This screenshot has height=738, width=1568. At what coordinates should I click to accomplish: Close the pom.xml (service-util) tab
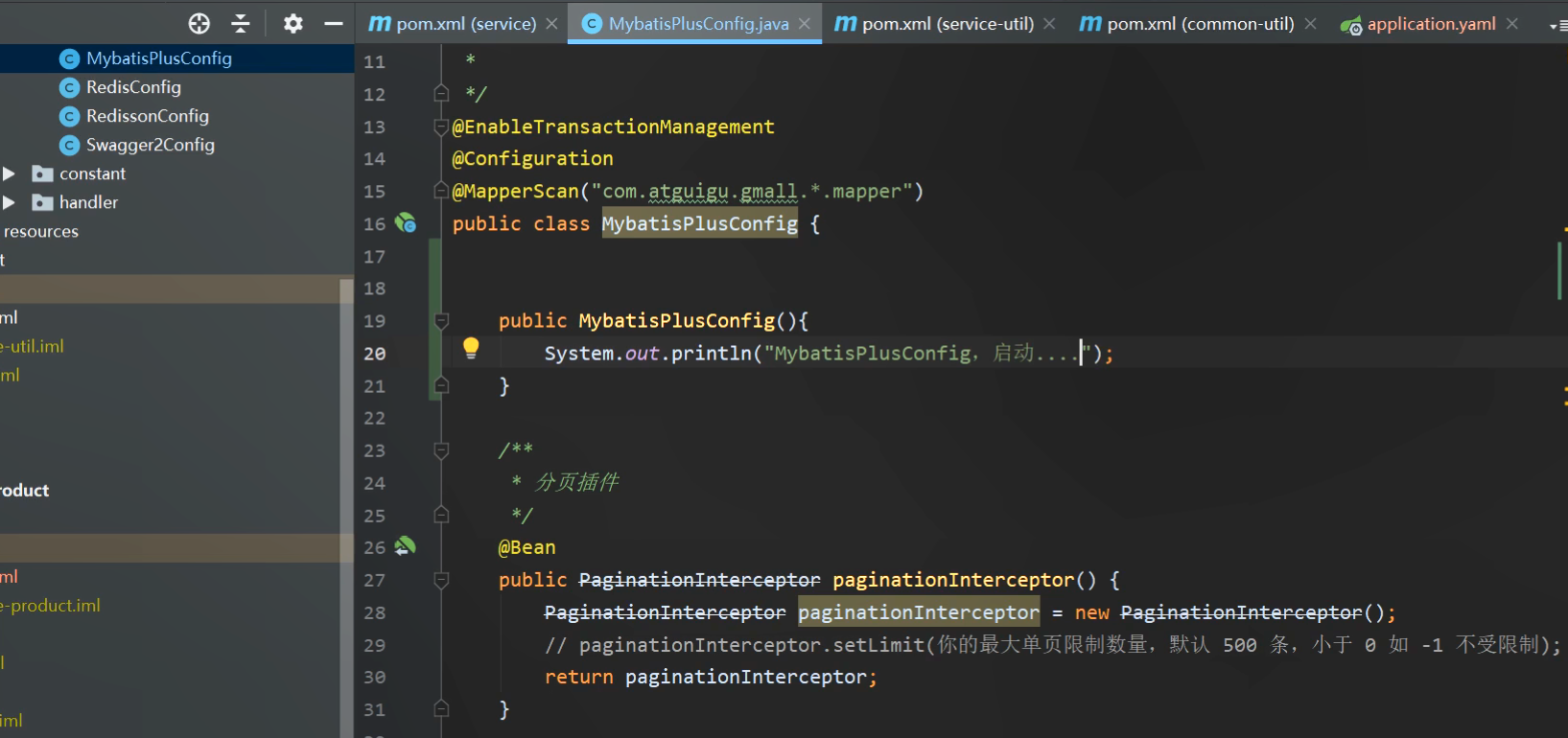(x=1049, y=24)
